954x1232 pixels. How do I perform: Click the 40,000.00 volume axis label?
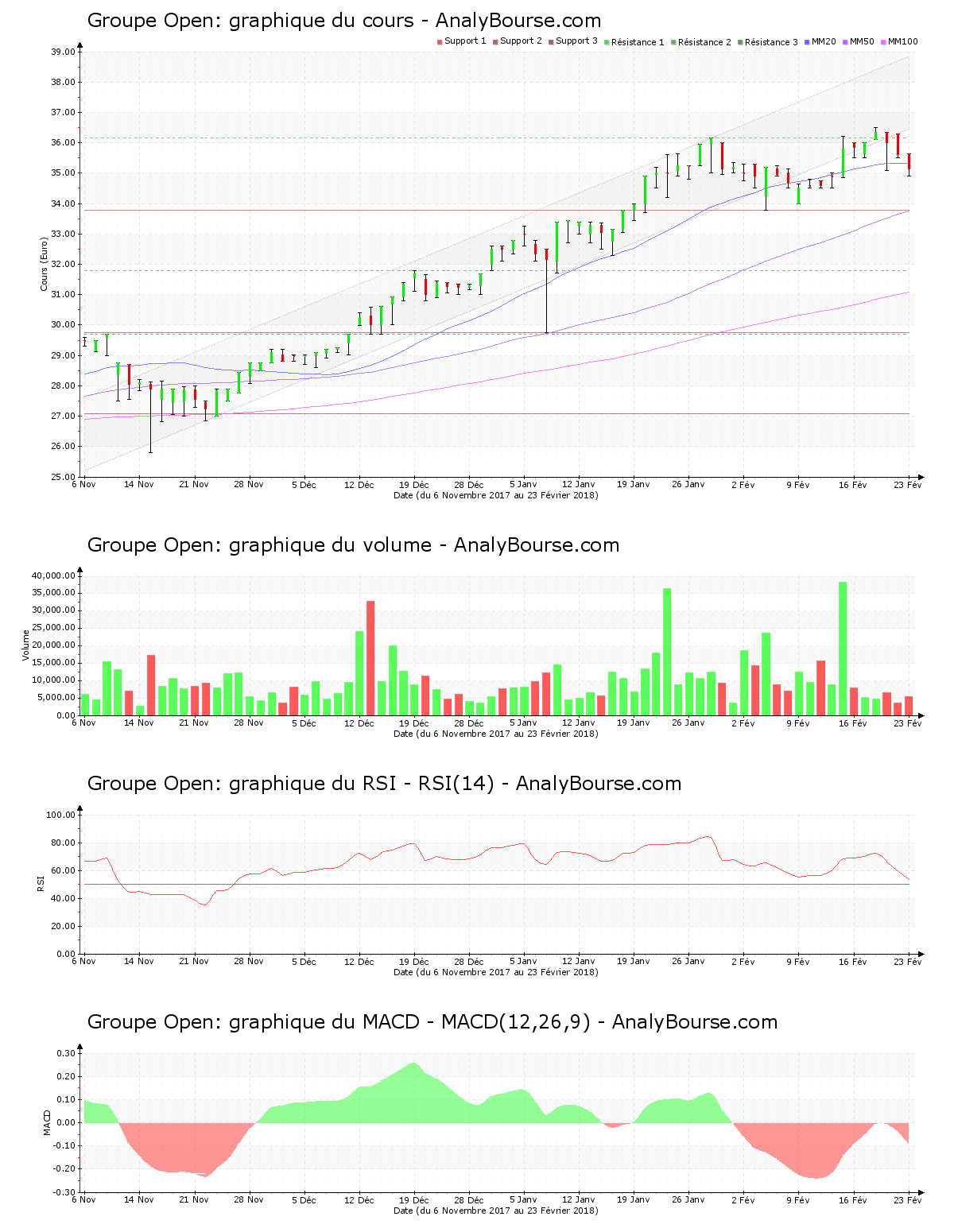click(54, 575)
